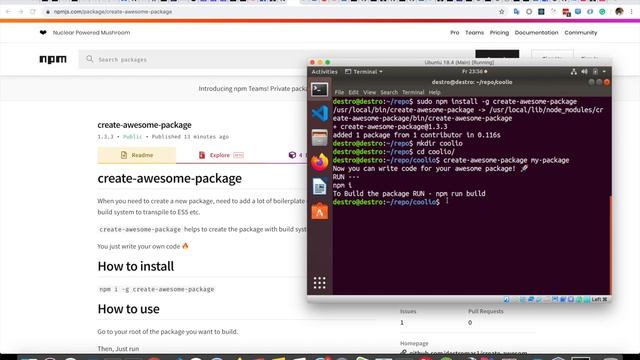Open browser kebab menu

click(x=631, y=12)
